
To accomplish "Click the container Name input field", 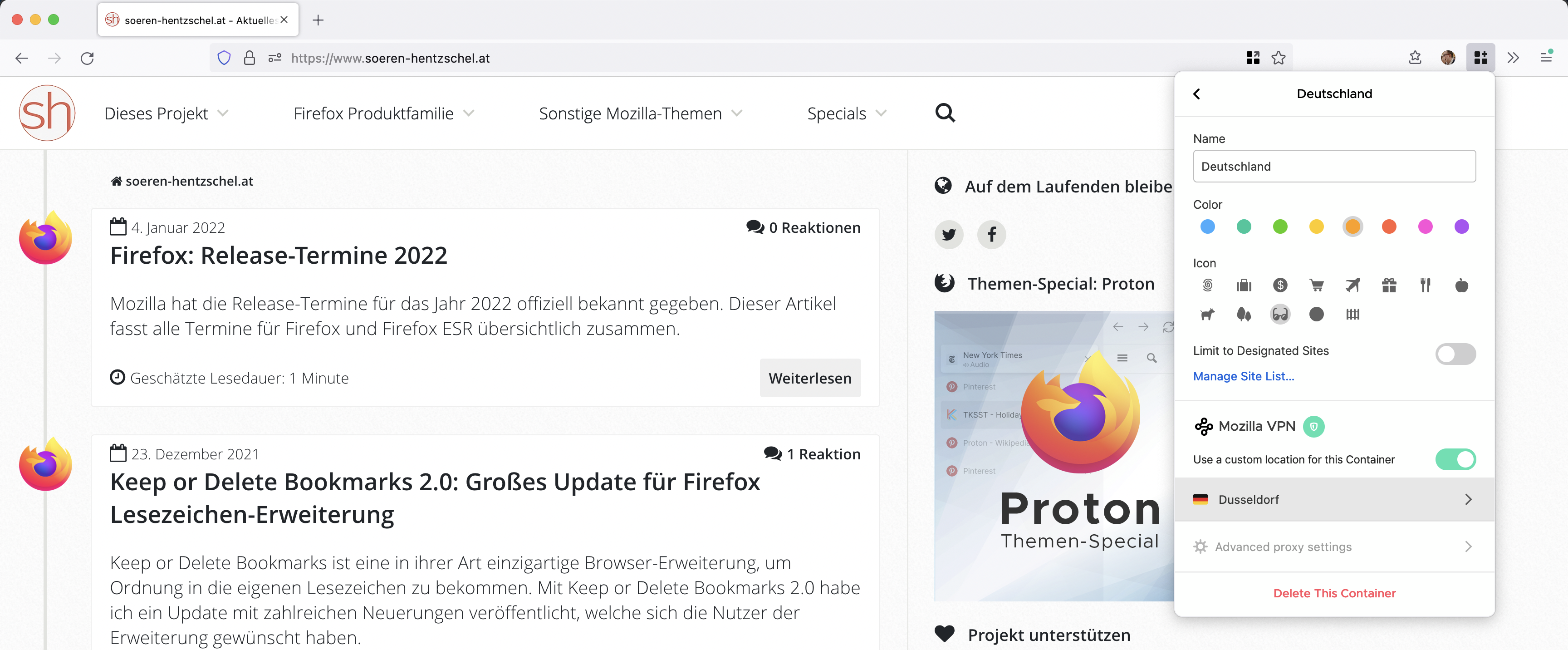I will 1334,166.
